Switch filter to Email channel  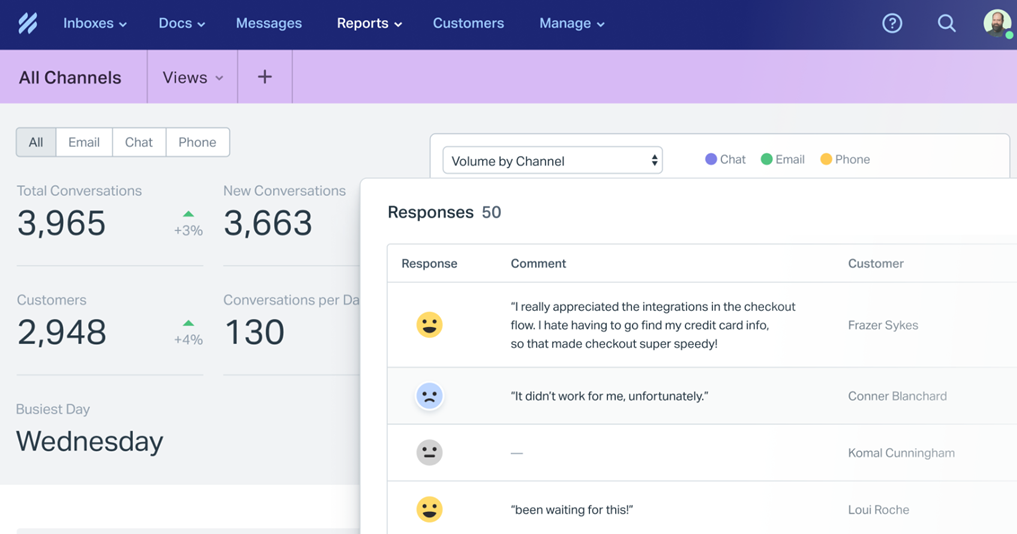pos(84,142)
